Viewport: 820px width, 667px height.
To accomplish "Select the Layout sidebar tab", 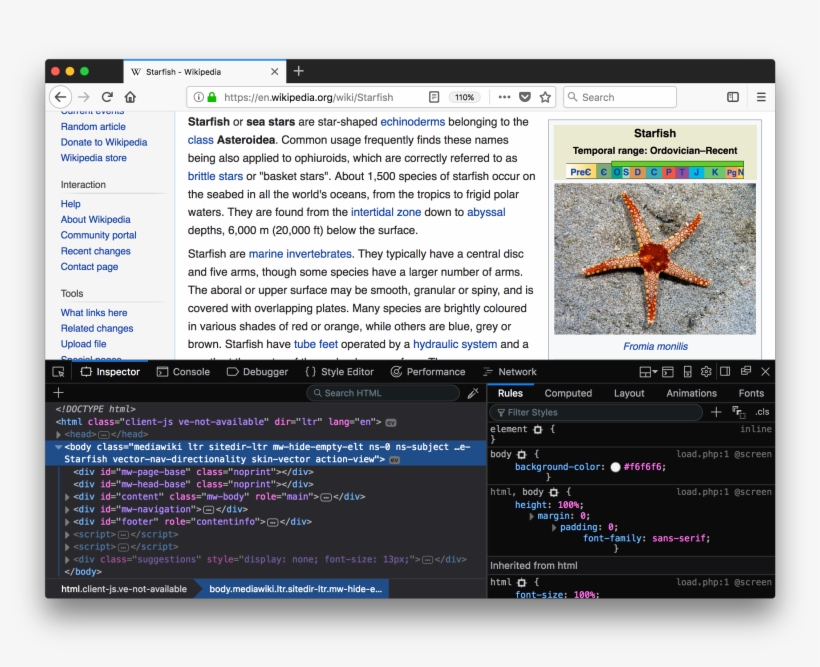I will (x=629, y=393).
